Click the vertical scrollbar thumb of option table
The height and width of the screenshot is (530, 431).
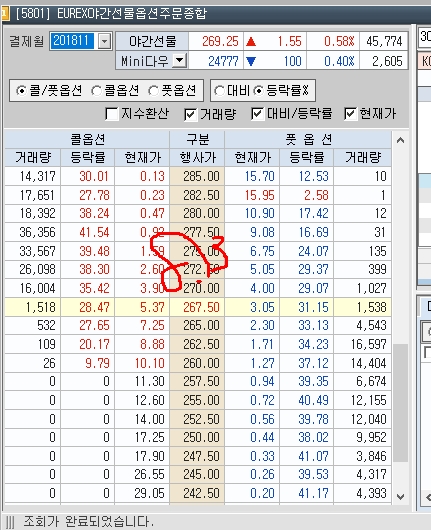[x=401, y=403]
